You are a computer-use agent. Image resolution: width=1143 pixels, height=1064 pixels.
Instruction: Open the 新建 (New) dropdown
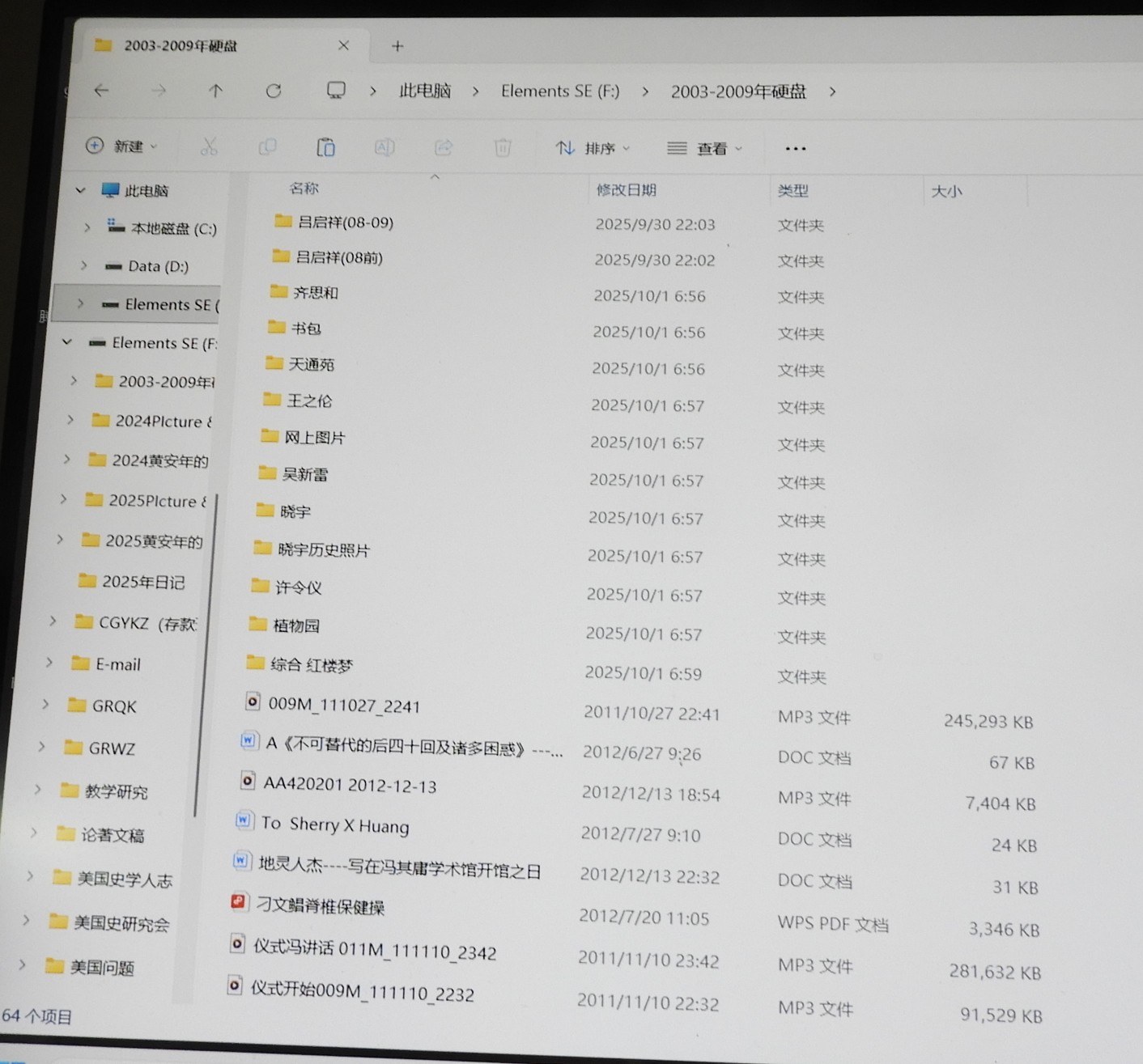click(x=121, y=146)
